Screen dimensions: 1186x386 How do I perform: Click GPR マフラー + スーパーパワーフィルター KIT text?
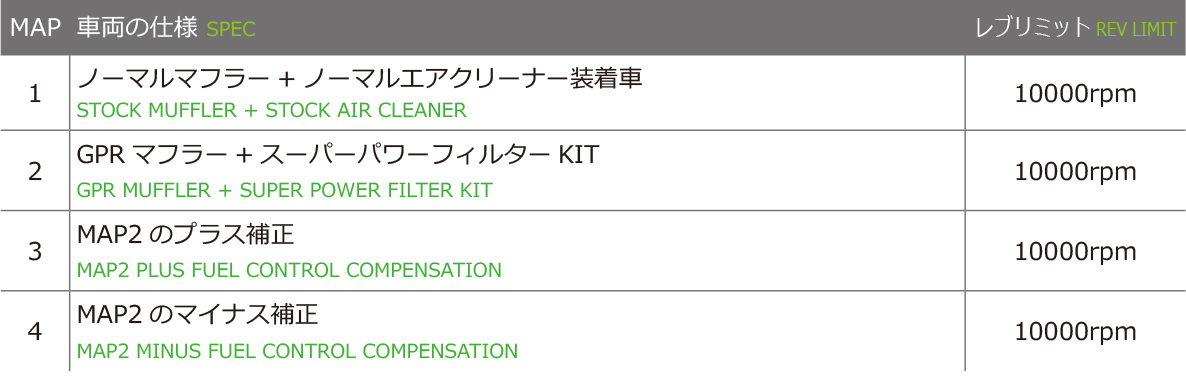(x=338, y=155)
